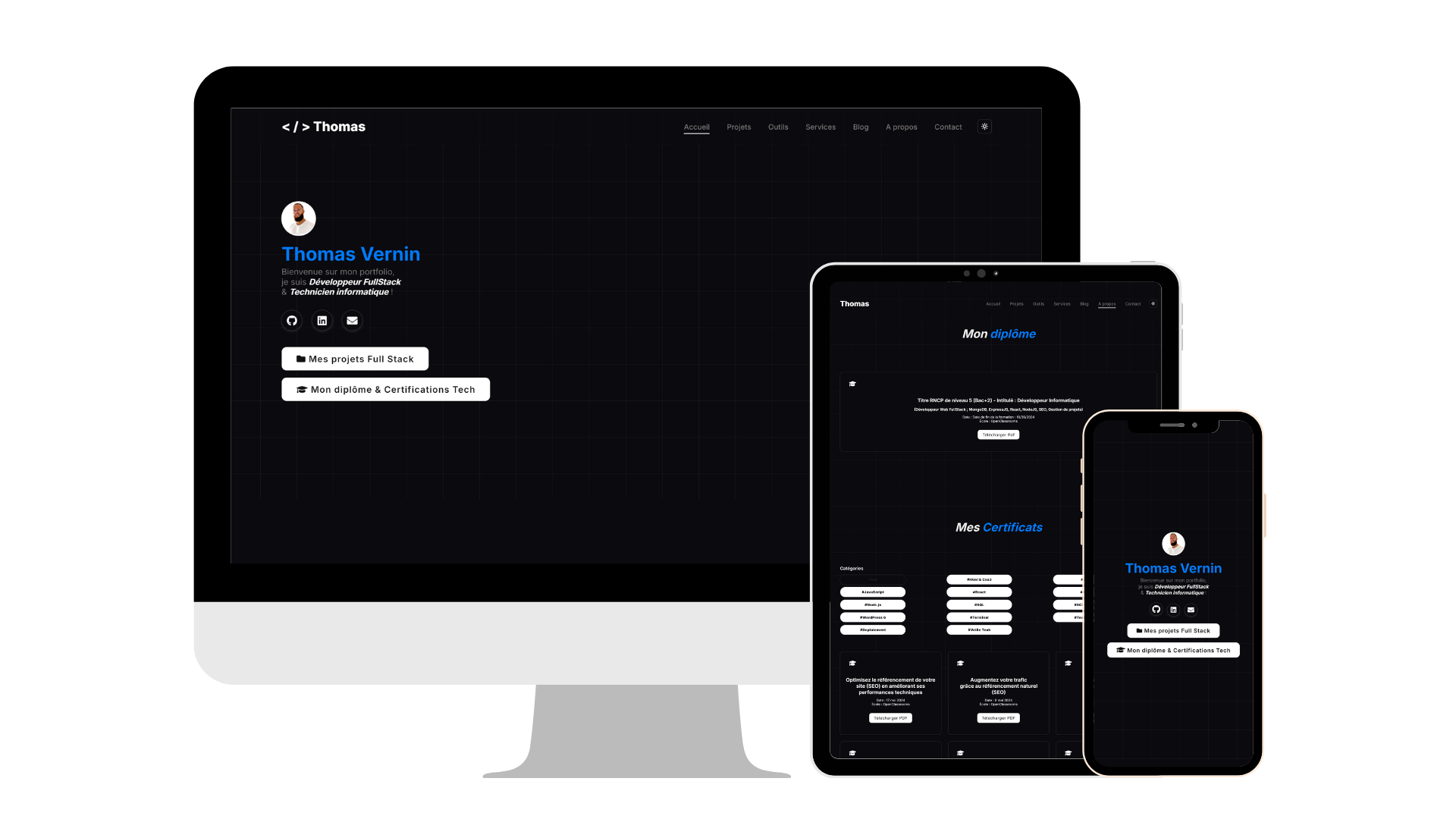Click the A propos menu item
The image size is (1456, 819).
[901, 127]
